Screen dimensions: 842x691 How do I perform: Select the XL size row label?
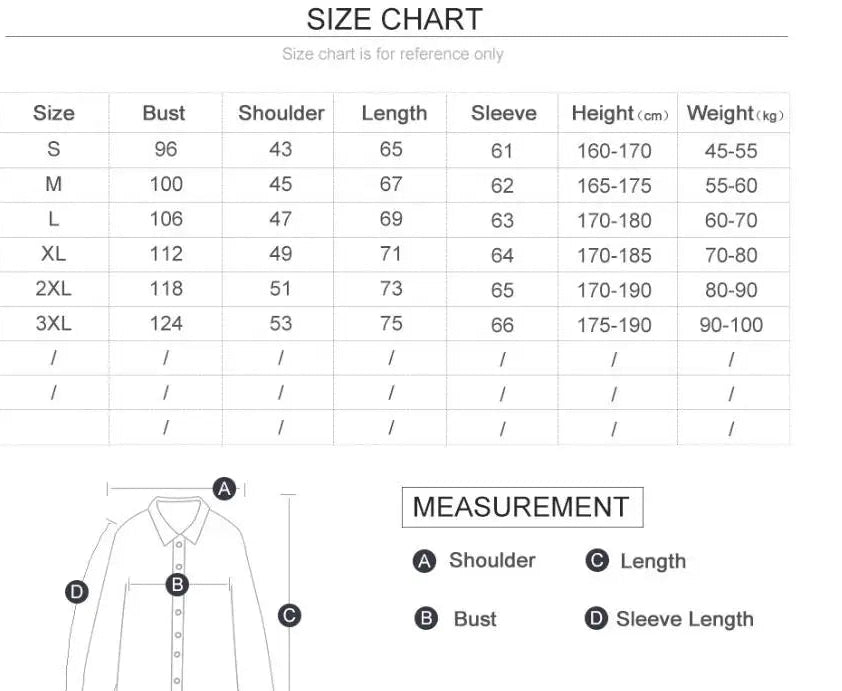pyautogui.click(x=54, y=254)
